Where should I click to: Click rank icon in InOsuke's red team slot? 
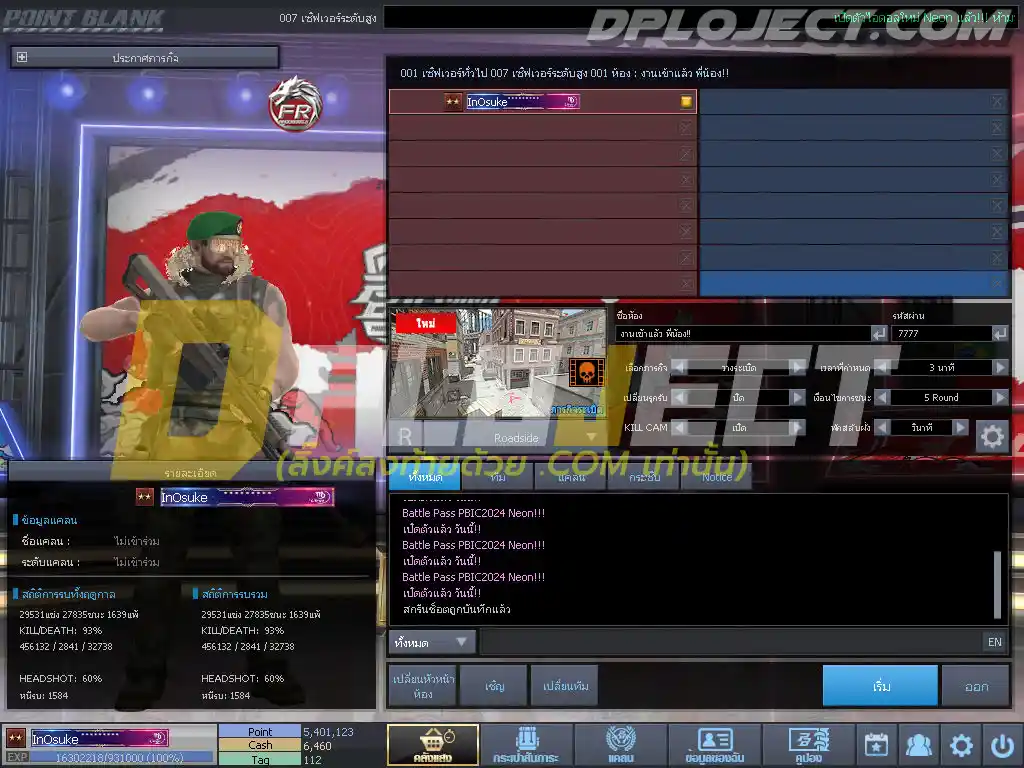pyautogui.click(x=453, y=101)
